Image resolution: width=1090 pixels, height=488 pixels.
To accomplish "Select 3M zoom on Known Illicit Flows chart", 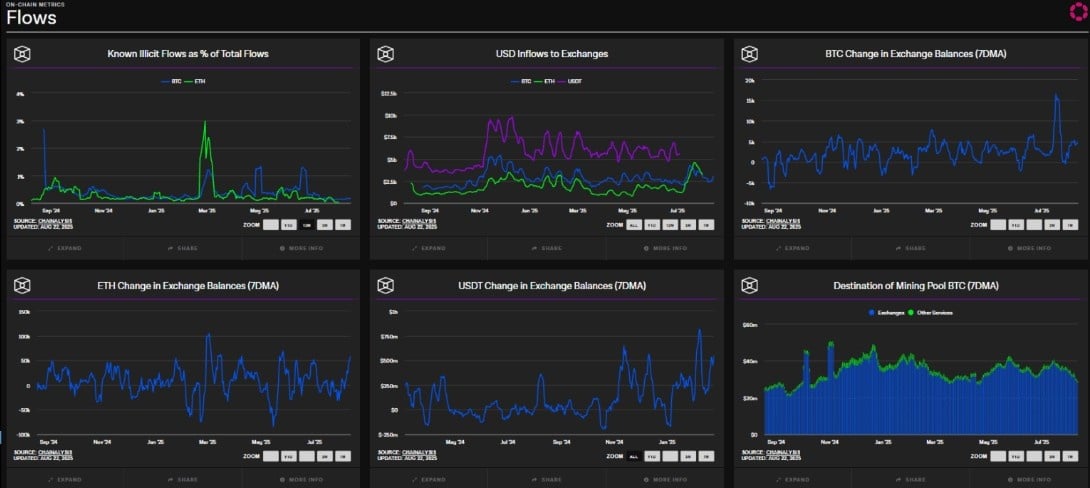I will 325,225.
